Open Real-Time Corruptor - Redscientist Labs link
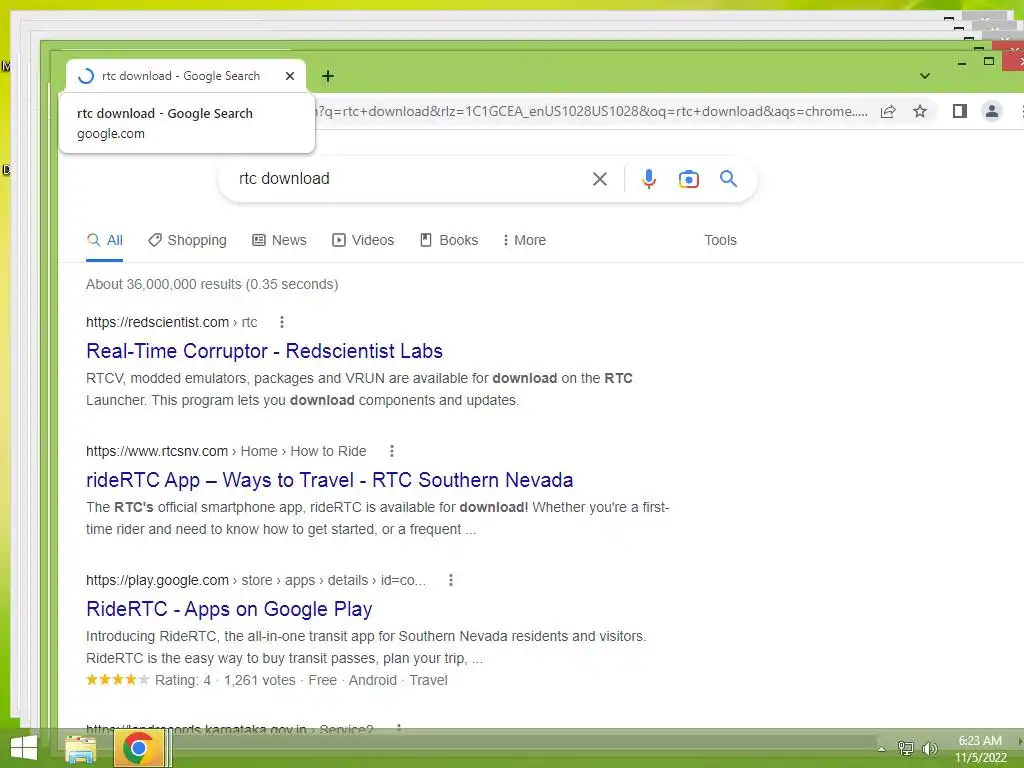The width and height of the screenshot is (1024, 768). click(264, 351)
